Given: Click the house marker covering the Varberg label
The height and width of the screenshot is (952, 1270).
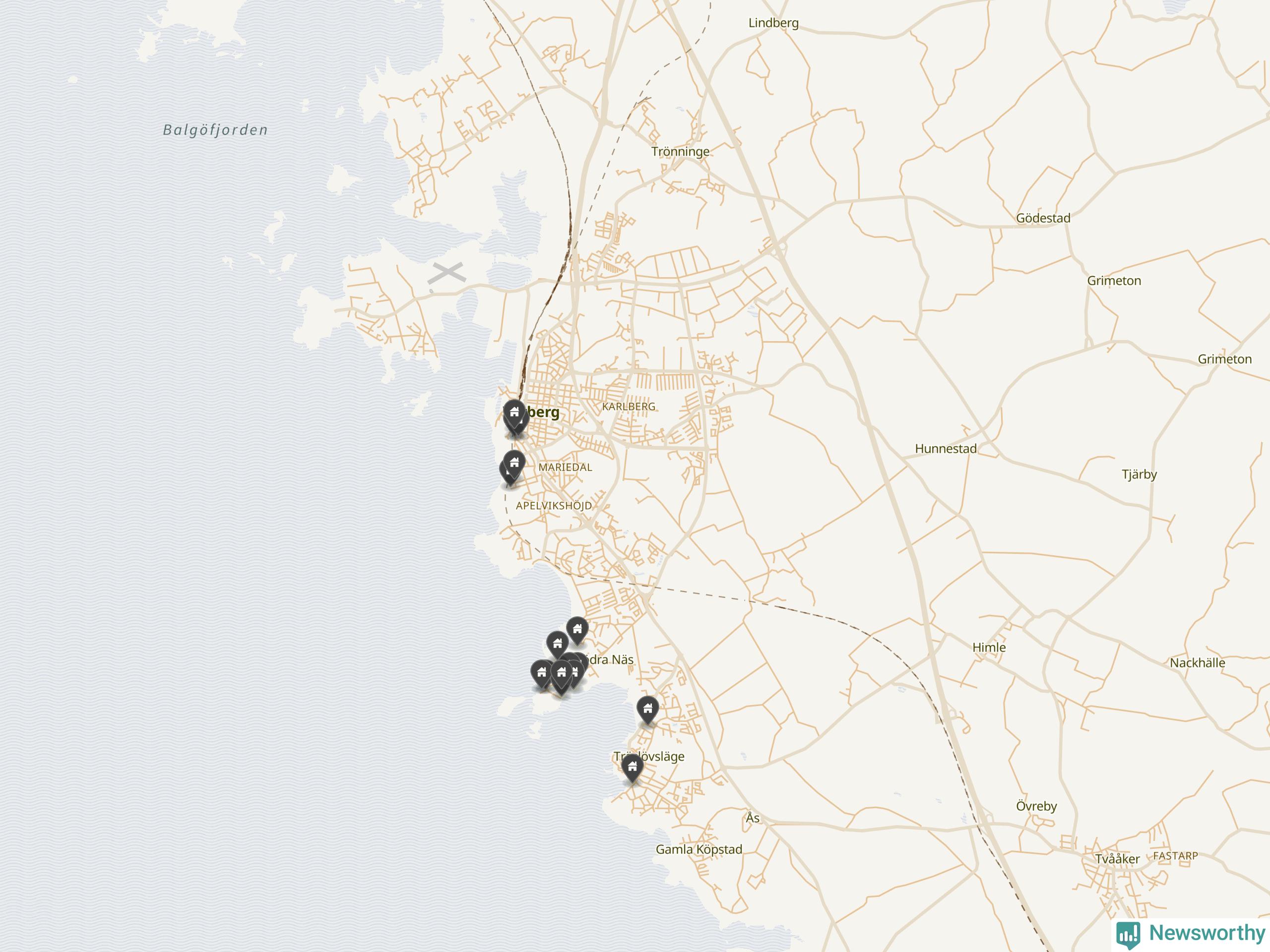Looking at the screenshot, I should (x=514, y=413).
